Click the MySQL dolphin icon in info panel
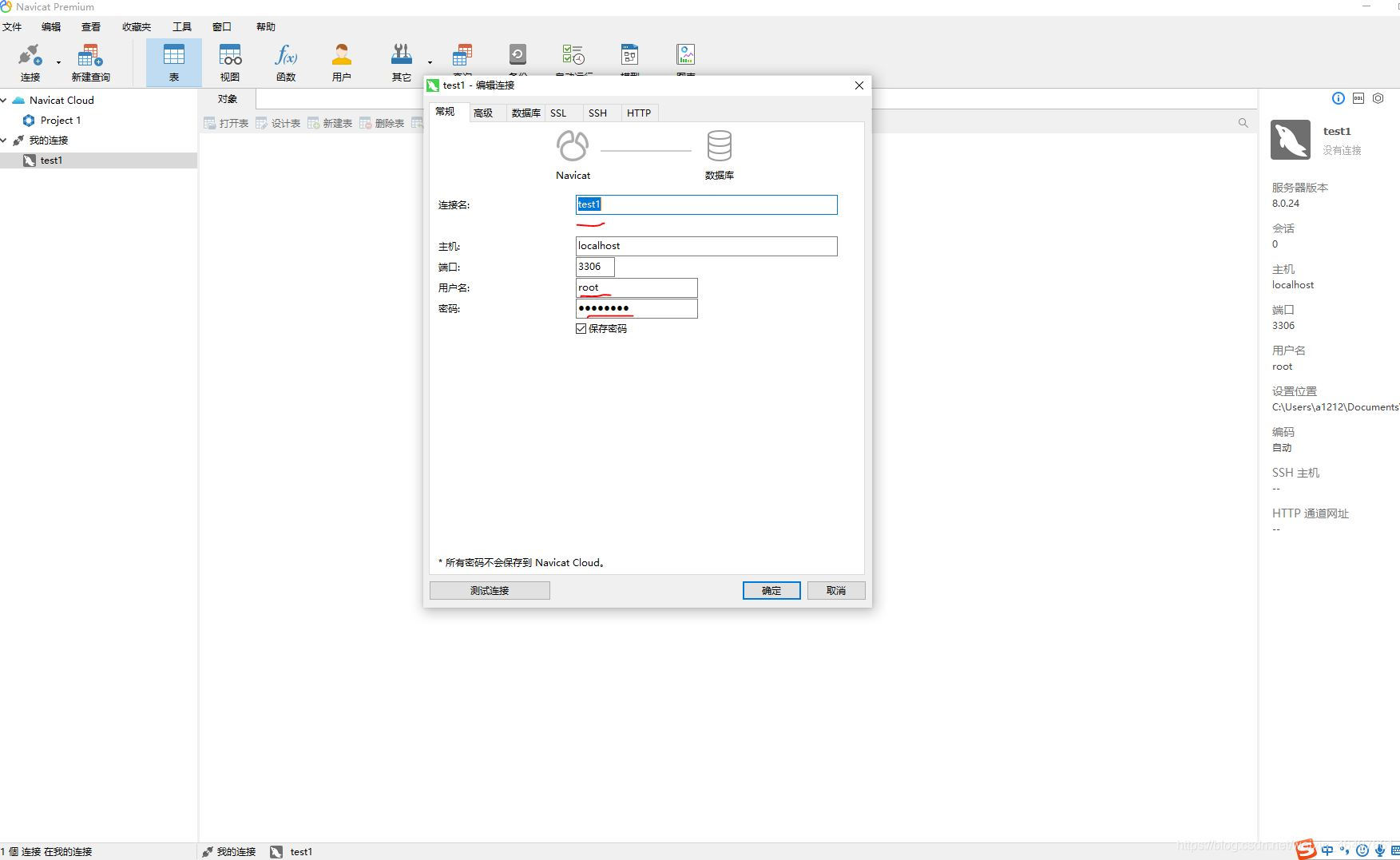Image resolution: width=1400 pixels, height=860 pixels. tap(1291, 140)
